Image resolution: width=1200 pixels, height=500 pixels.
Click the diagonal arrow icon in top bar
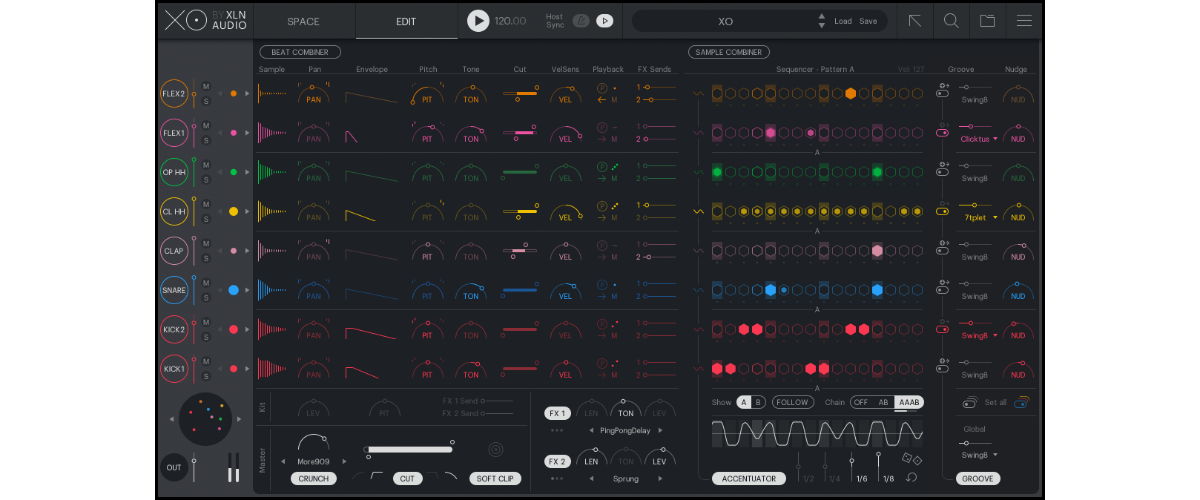click(x=915, y=20)
